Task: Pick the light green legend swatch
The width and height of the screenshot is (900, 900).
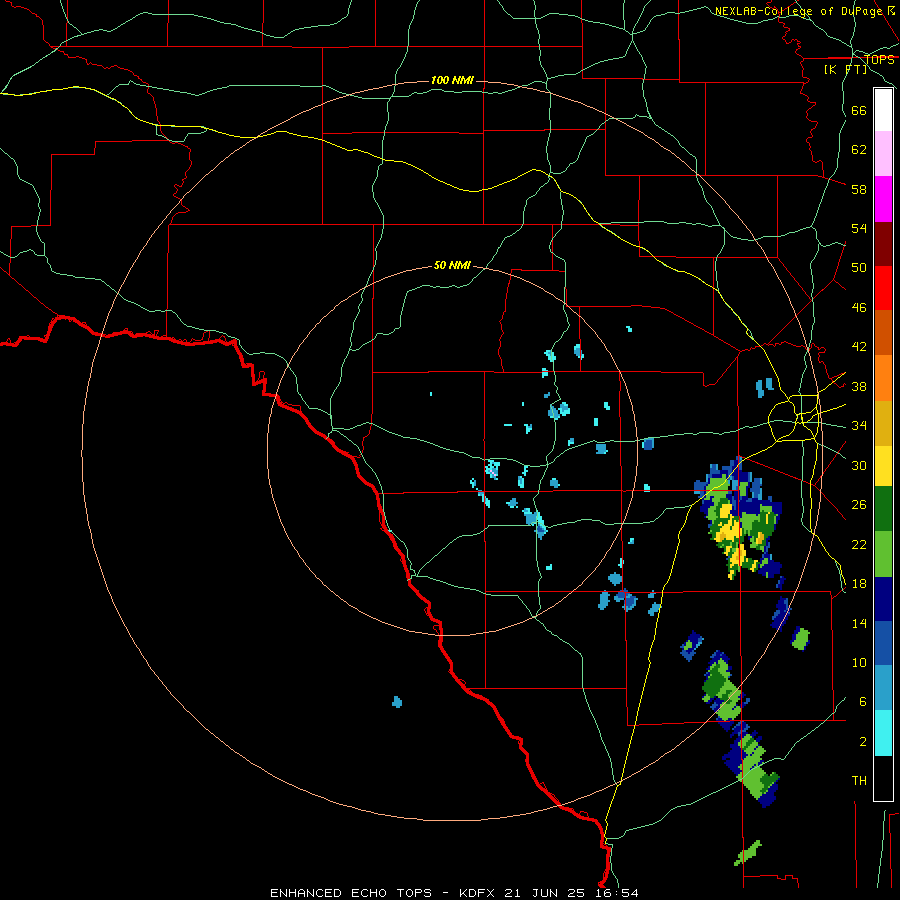Action: [883, 554]
